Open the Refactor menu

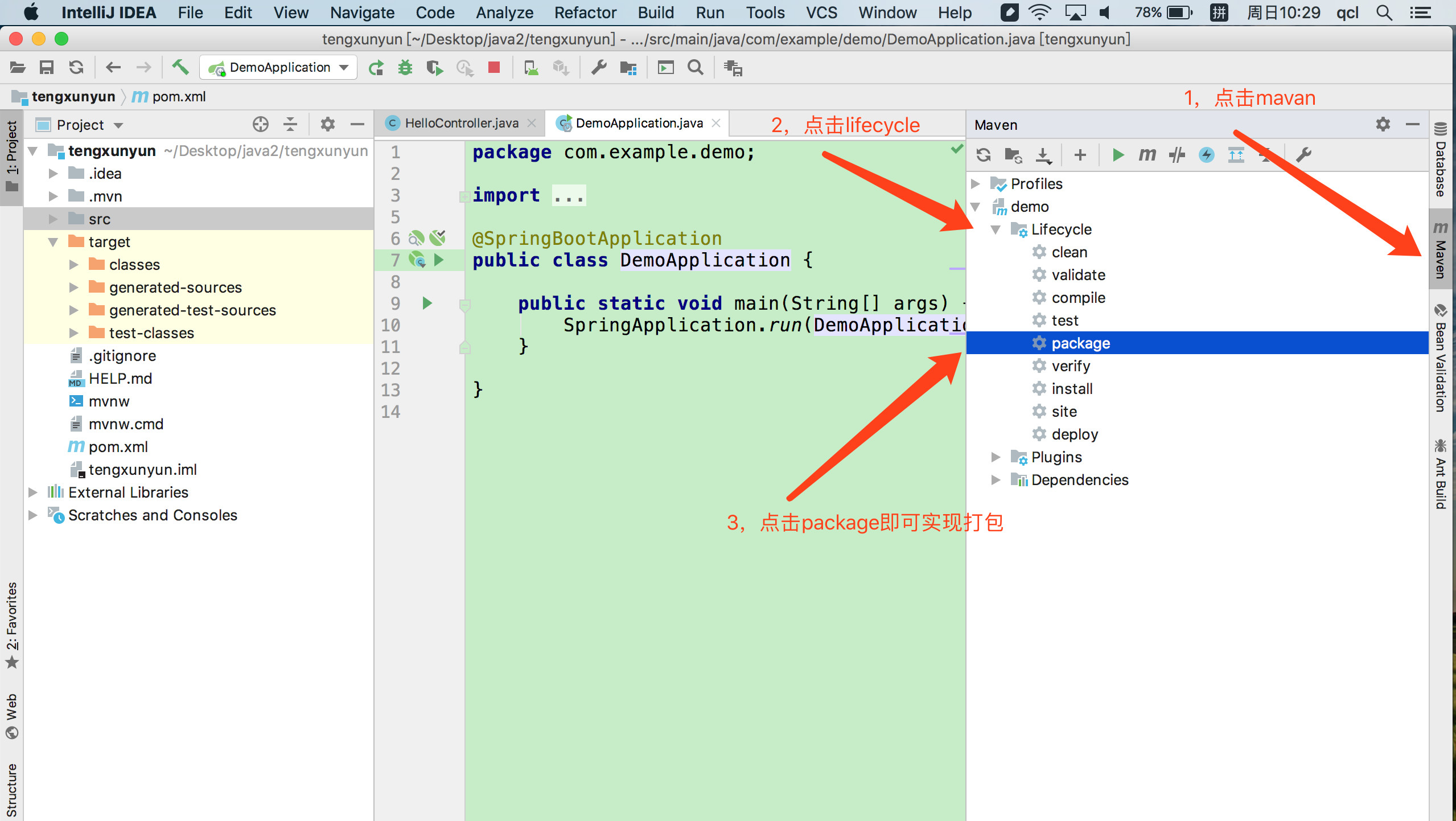(x=585, y=13)
